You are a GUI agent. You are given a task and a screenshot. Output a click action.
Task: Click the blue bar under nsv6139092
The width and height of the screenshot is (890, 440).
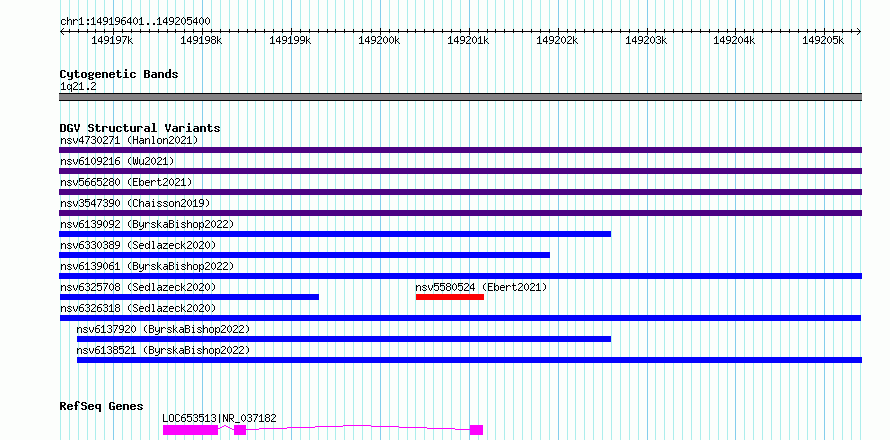[x=335, y=234]
